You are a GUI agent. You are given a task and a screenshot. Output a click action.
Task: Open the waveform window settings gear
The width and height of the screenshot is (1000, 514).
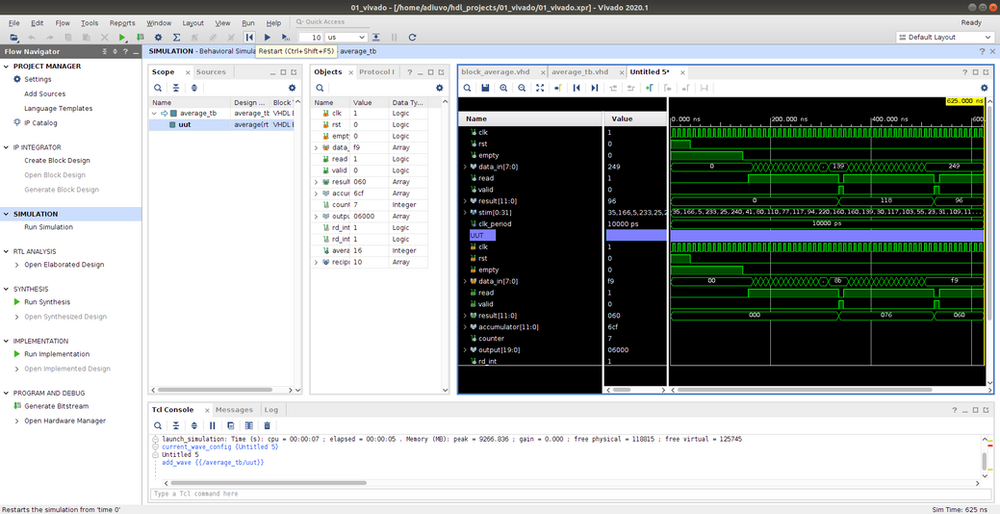(983, 88)
